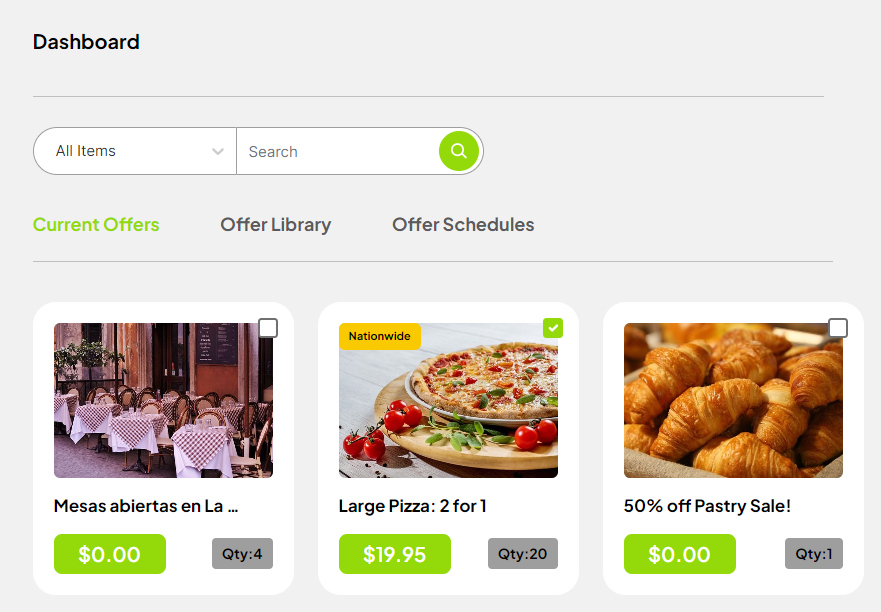Click the dropdown chevron arrow beside All Items

(218, 152)
